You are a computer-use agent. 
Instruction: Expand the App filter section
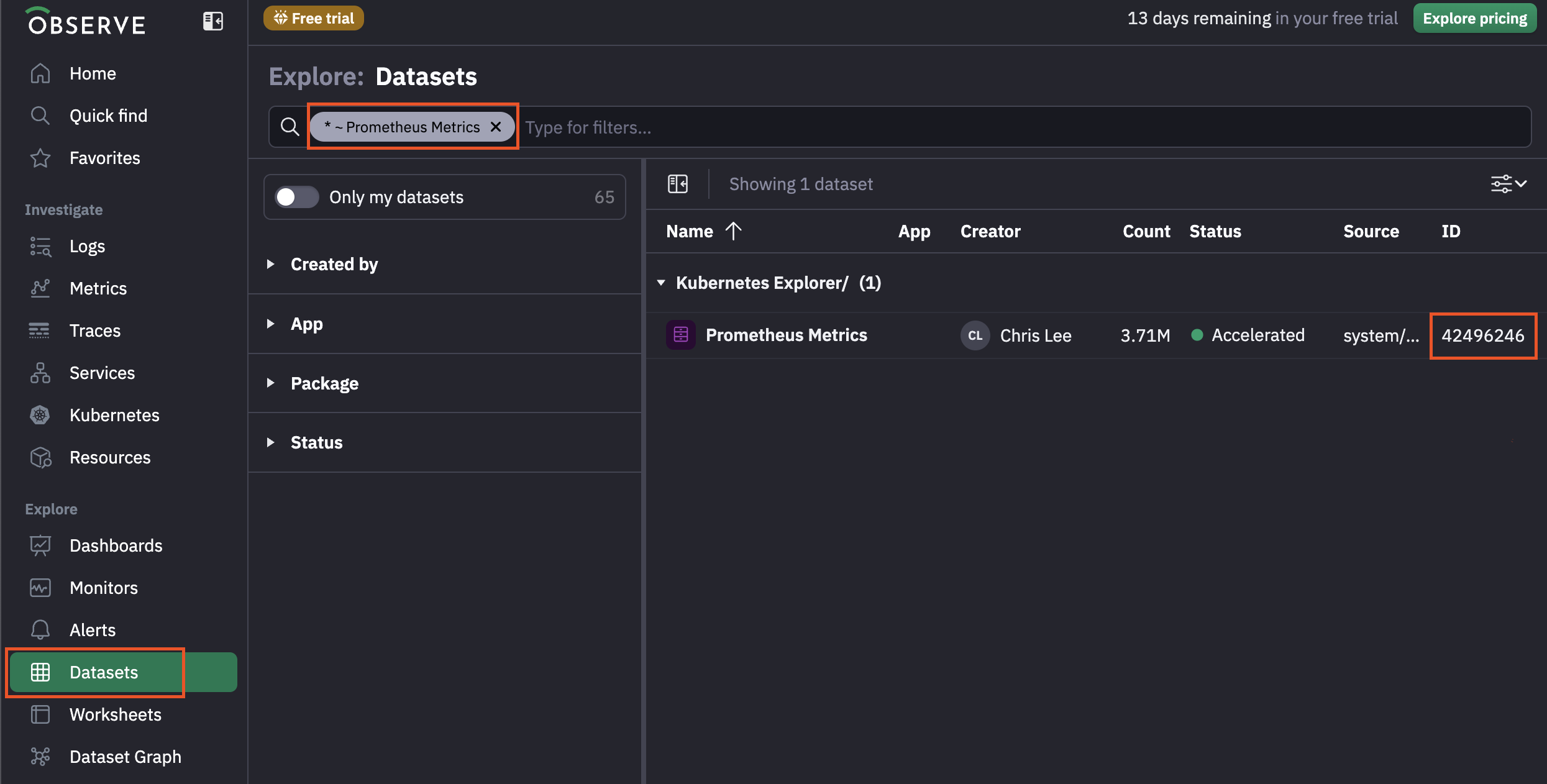[445, 324]
